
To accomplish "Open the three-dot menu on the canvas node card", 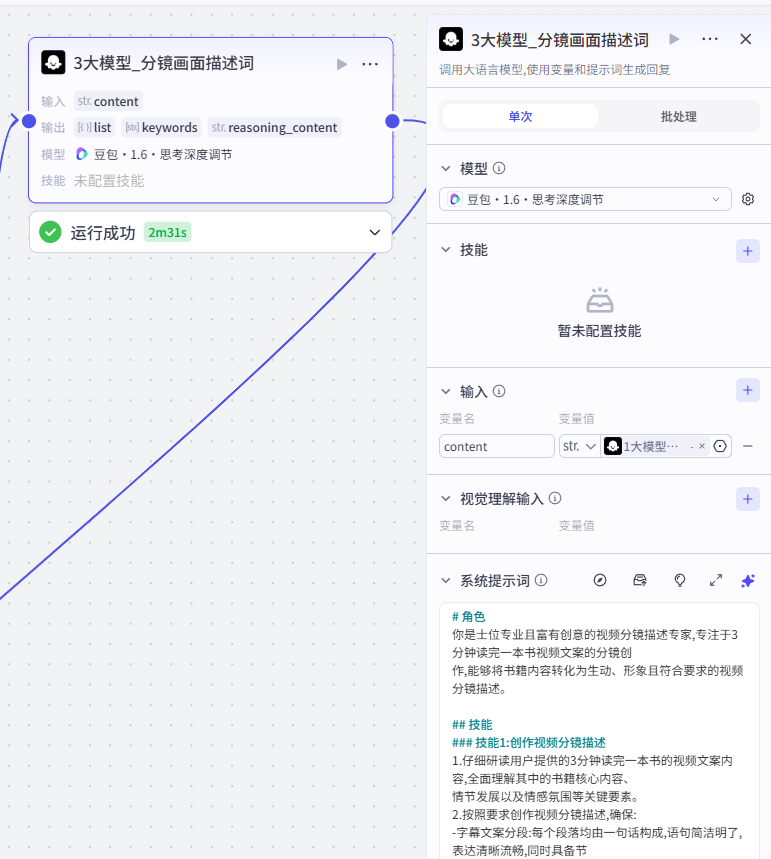I will tap(370, 64).
